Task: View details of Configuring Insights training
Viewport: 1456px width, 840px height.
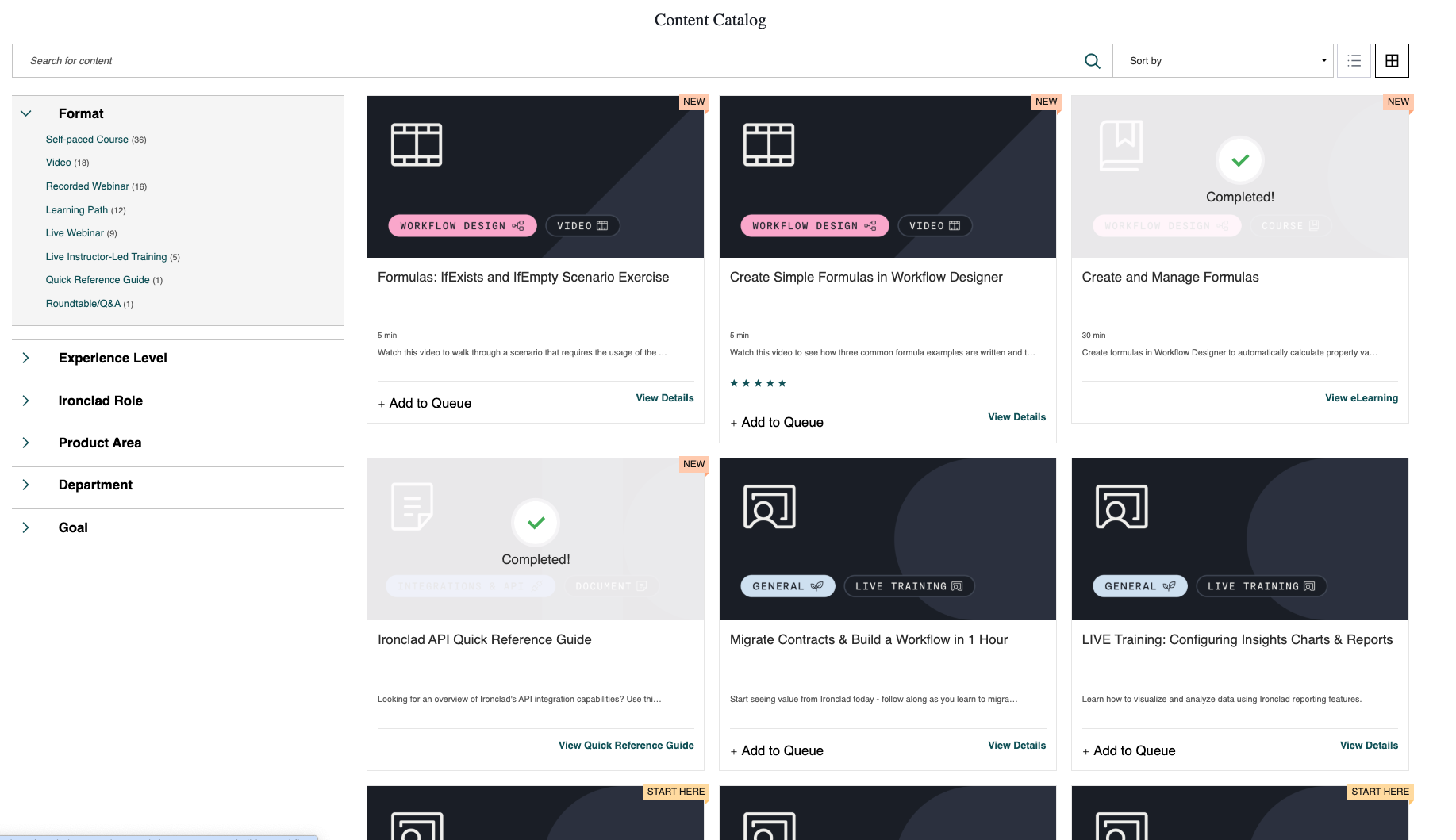Action: point(1370,746)
